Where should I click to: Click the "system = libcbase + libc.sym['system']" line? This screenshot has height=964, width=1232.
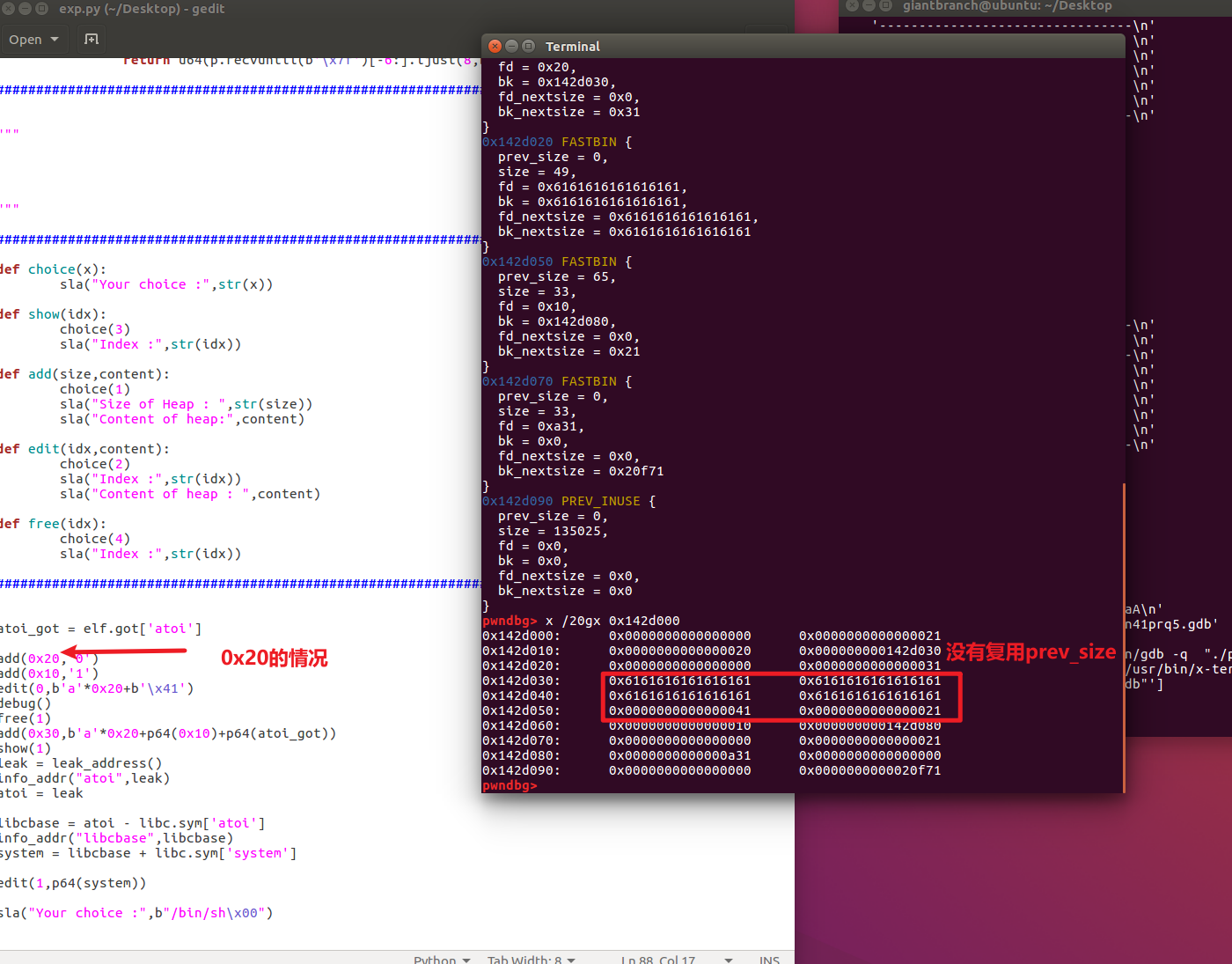pyautogui.click(x=148, y=853)
